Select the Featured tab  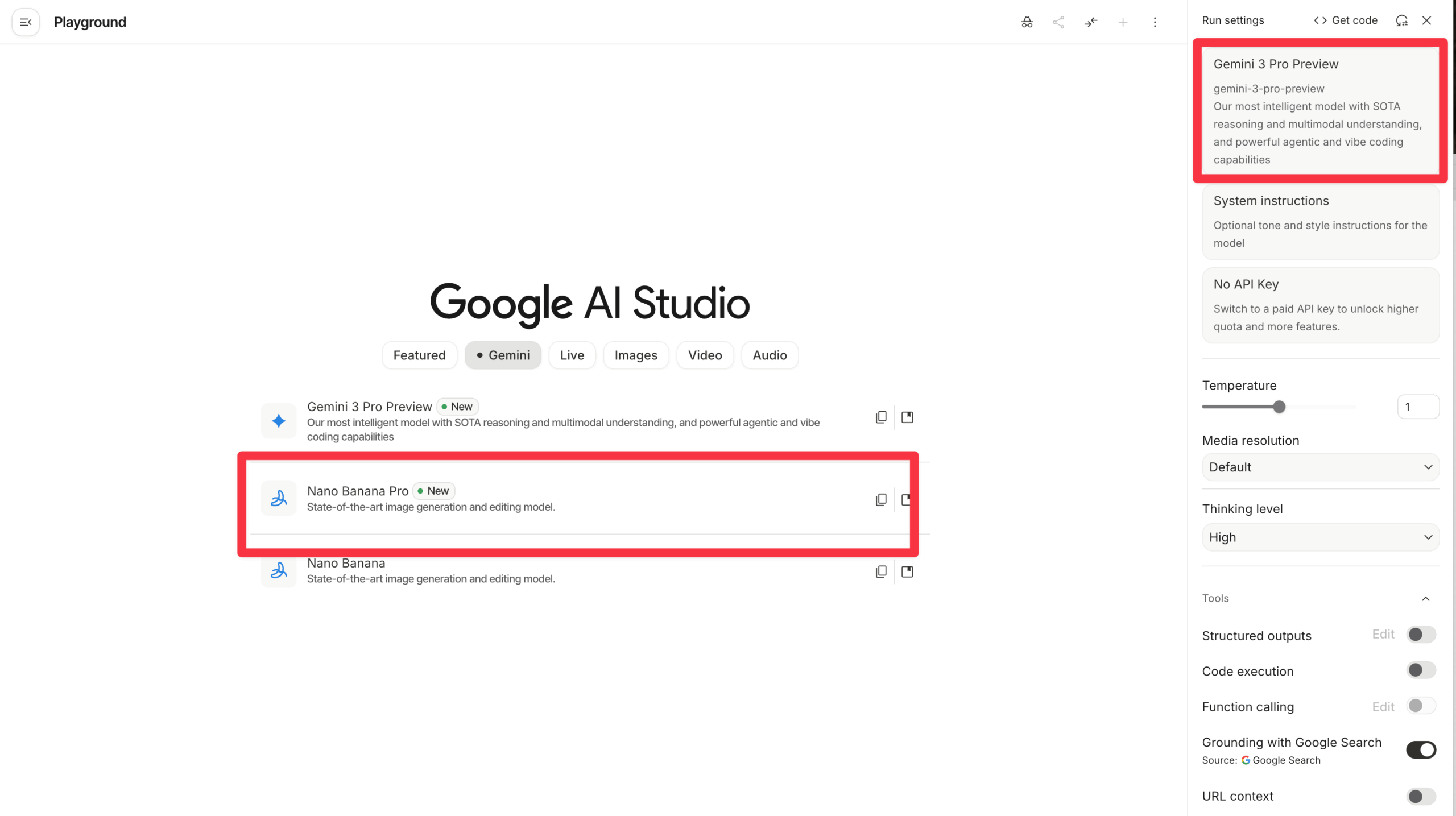point(419,355)
